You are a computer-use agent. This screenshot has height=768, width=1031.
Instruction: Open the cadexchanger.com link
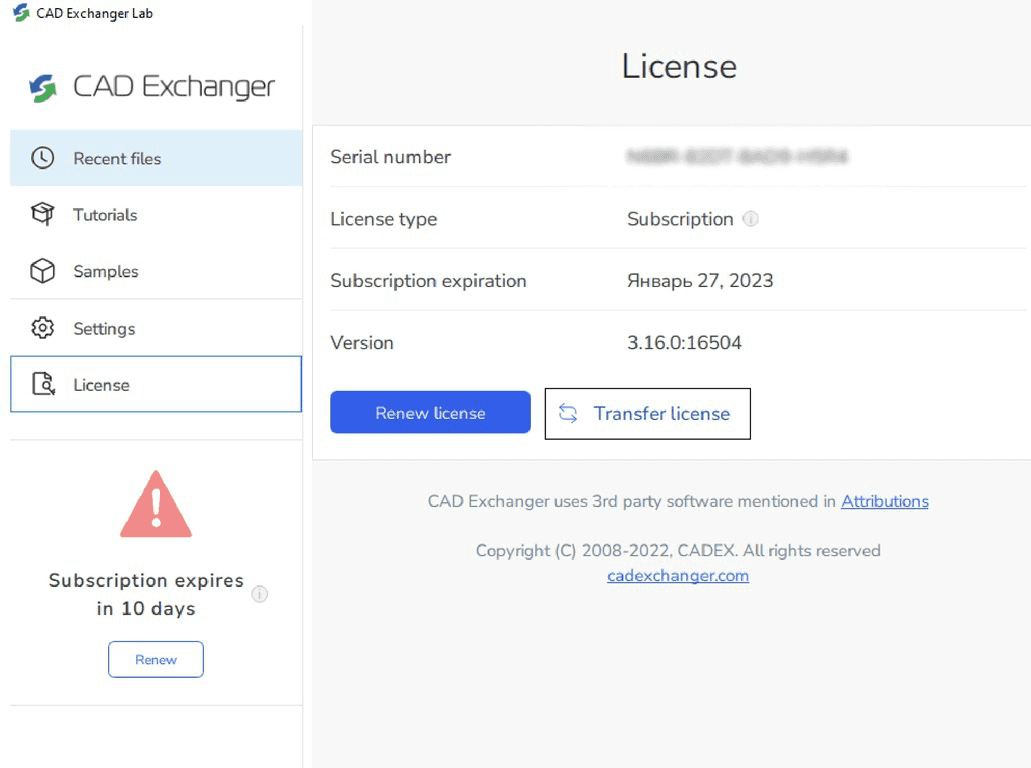click(678, 576)
